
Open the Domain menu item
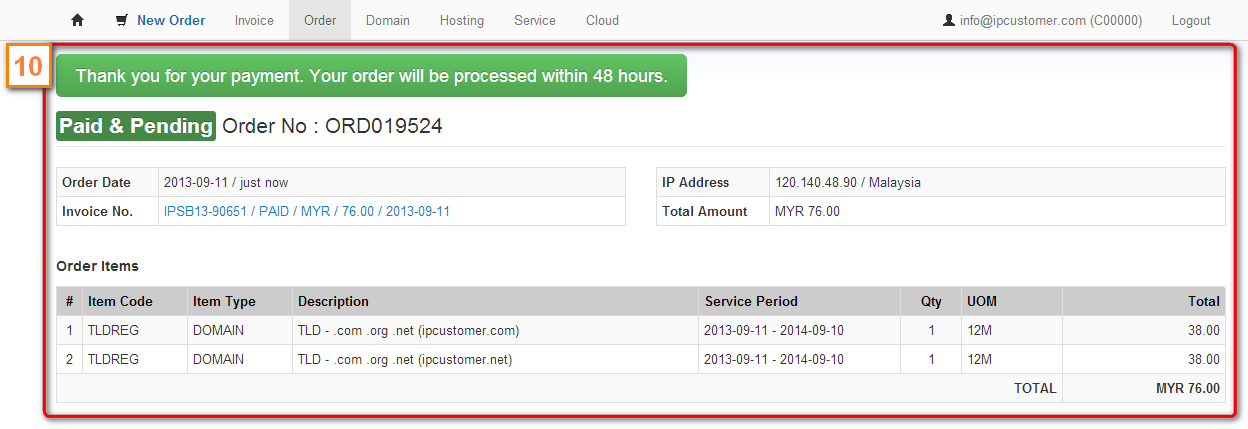388,20
